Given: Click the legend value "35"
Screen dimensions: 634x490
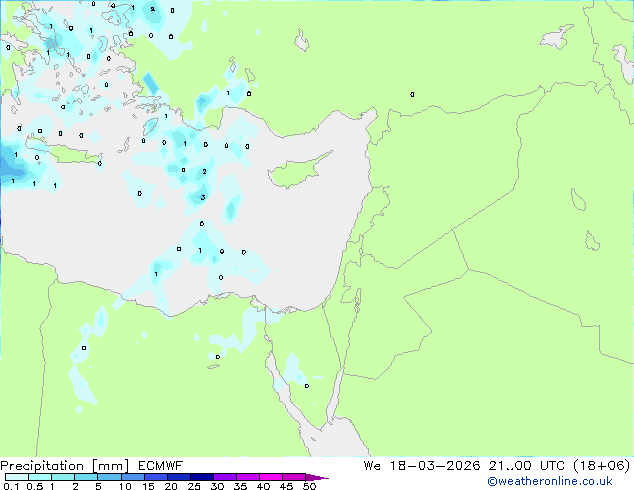Looking at the screenshot, I should tap(240, 486).
